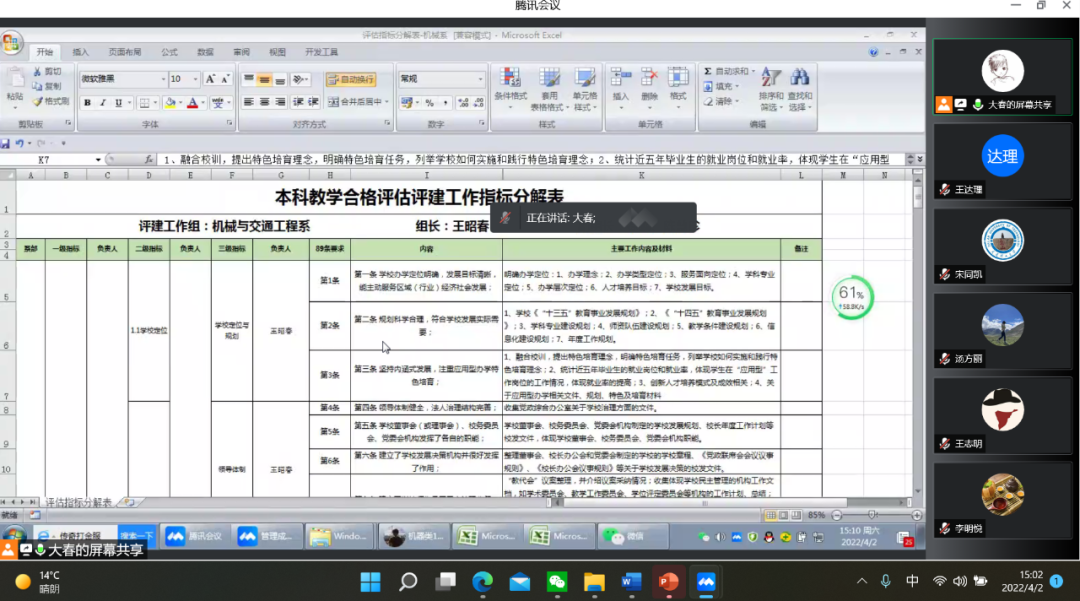Open the font name dropdown (微软雅黑)
This screenshot has height=601, width=1080.
(x=123, y=79)
